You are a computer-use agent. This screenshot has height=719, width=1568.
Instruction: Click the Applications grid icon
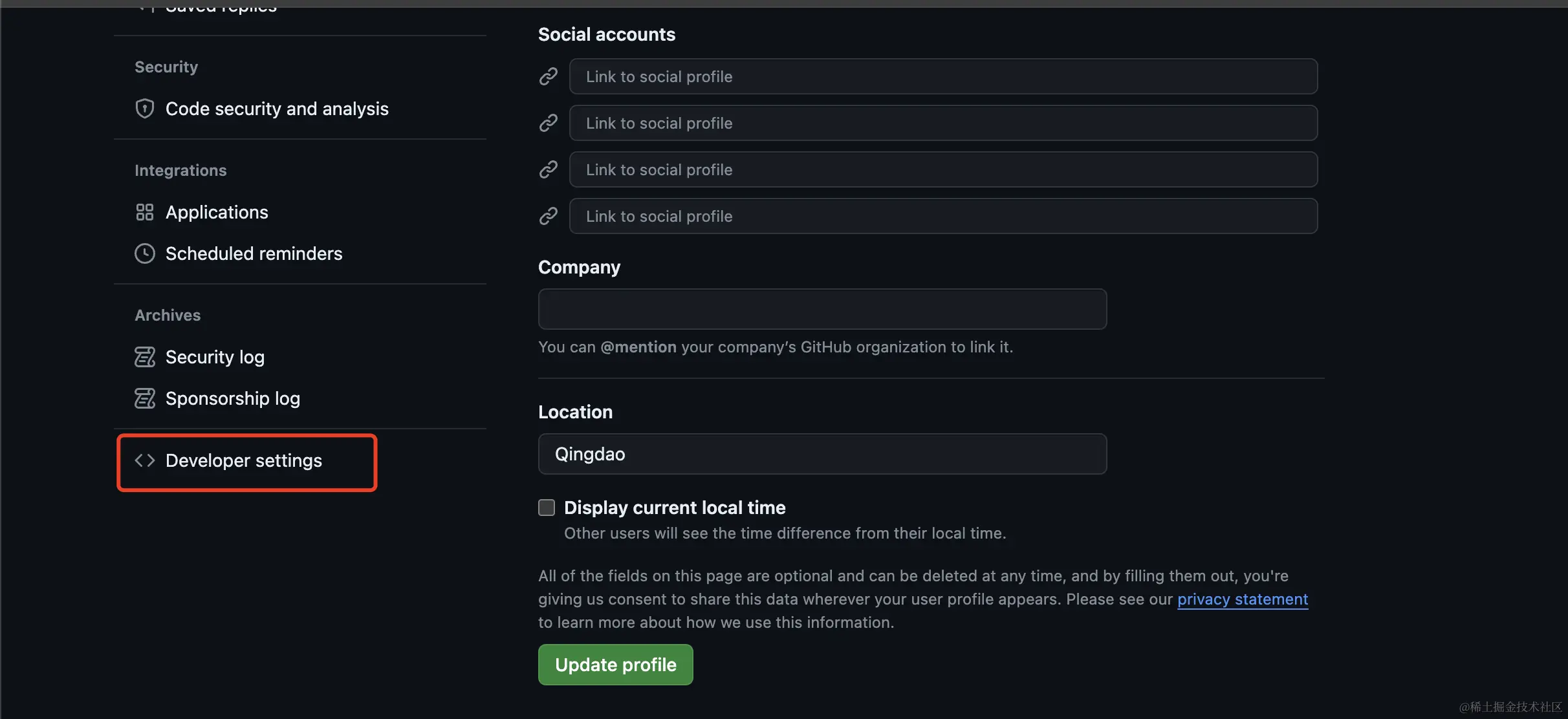(x=144, y=212)
